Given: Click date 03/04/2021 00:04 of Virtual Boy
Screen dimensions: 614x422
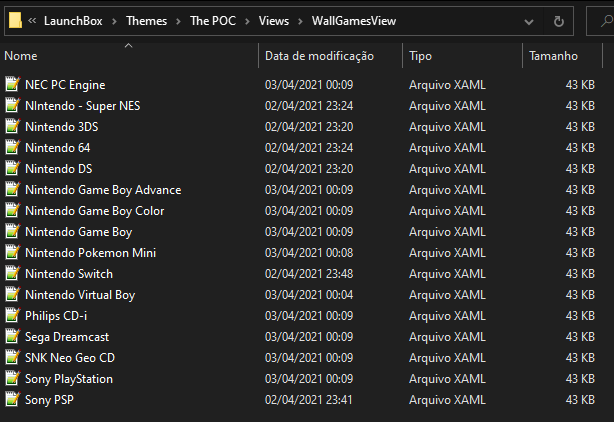Looking at the screenshot, I should tap(309, 295).
